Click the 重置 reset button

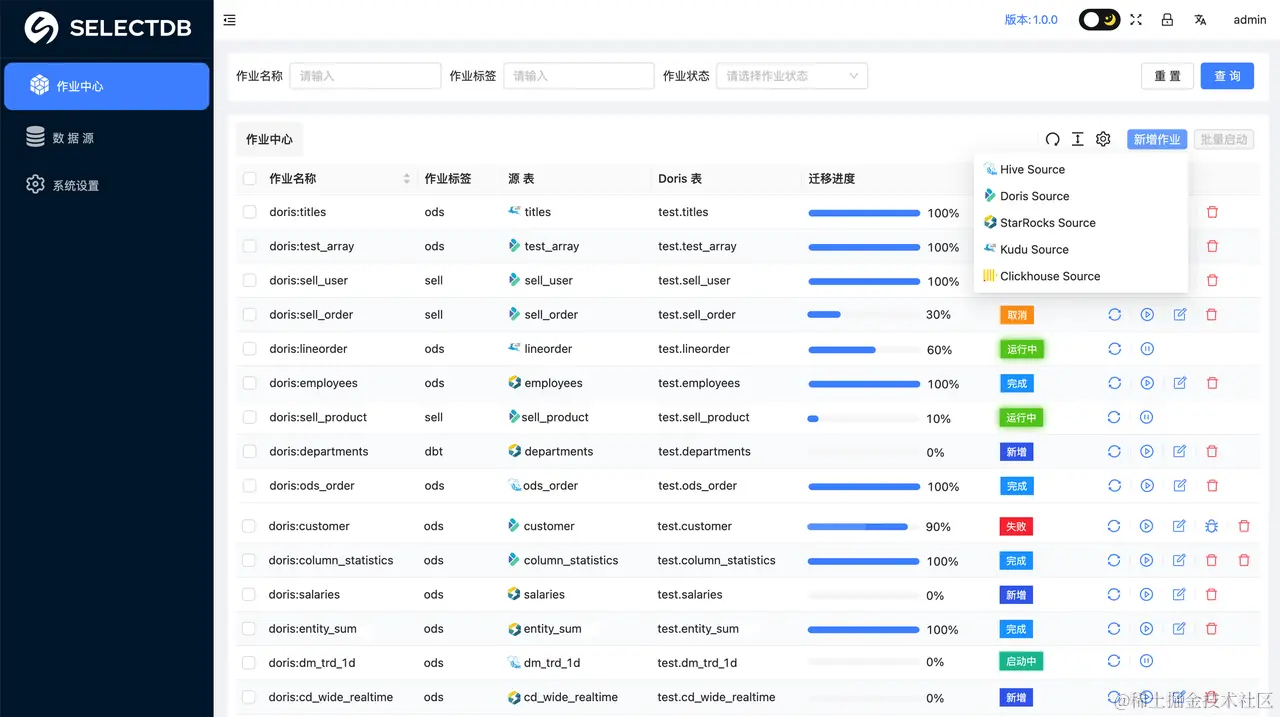[x=1167, y=76]
